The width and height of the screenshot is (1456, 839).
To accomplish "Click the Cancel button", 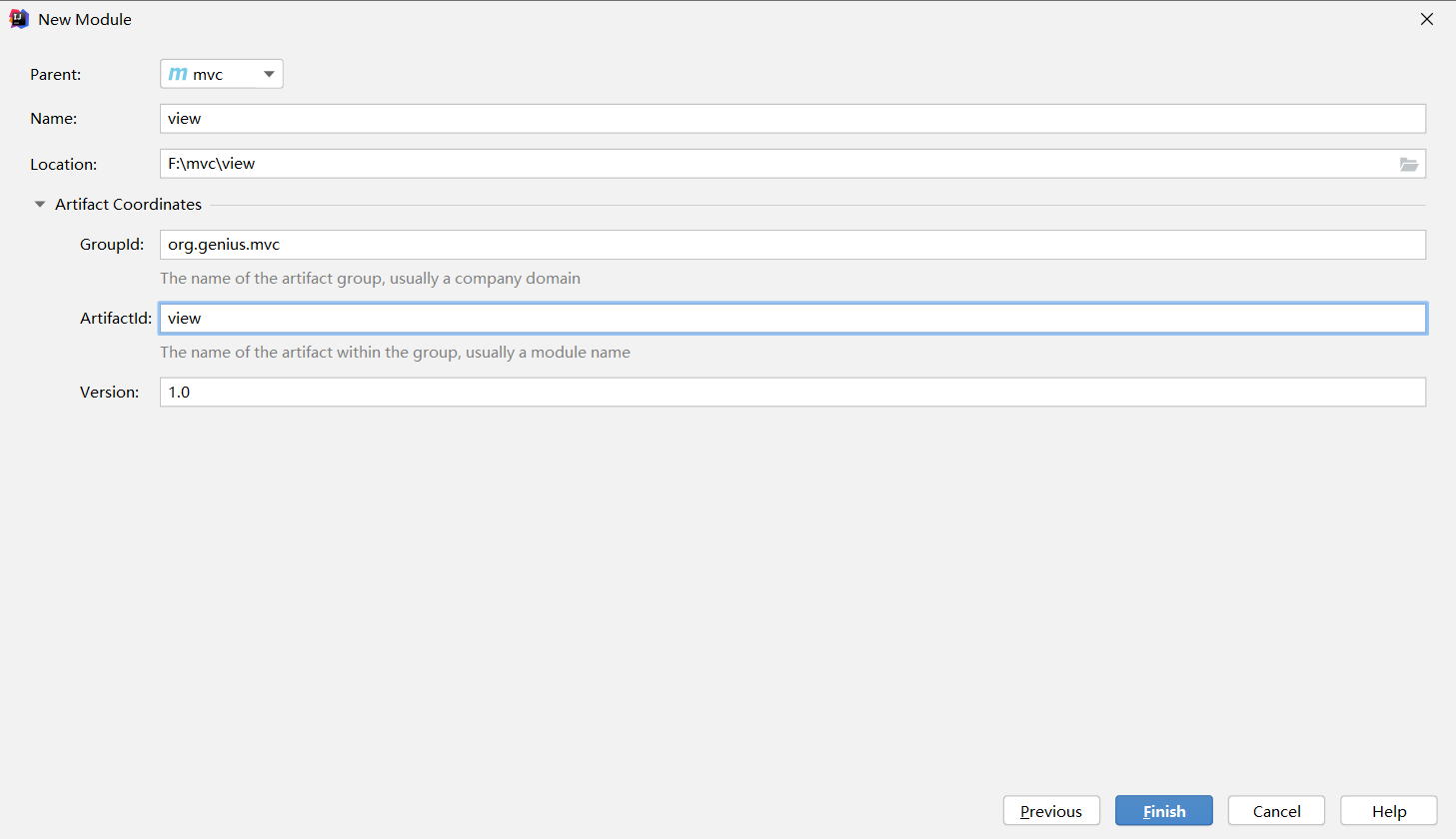I will [x=1276, y=811].
